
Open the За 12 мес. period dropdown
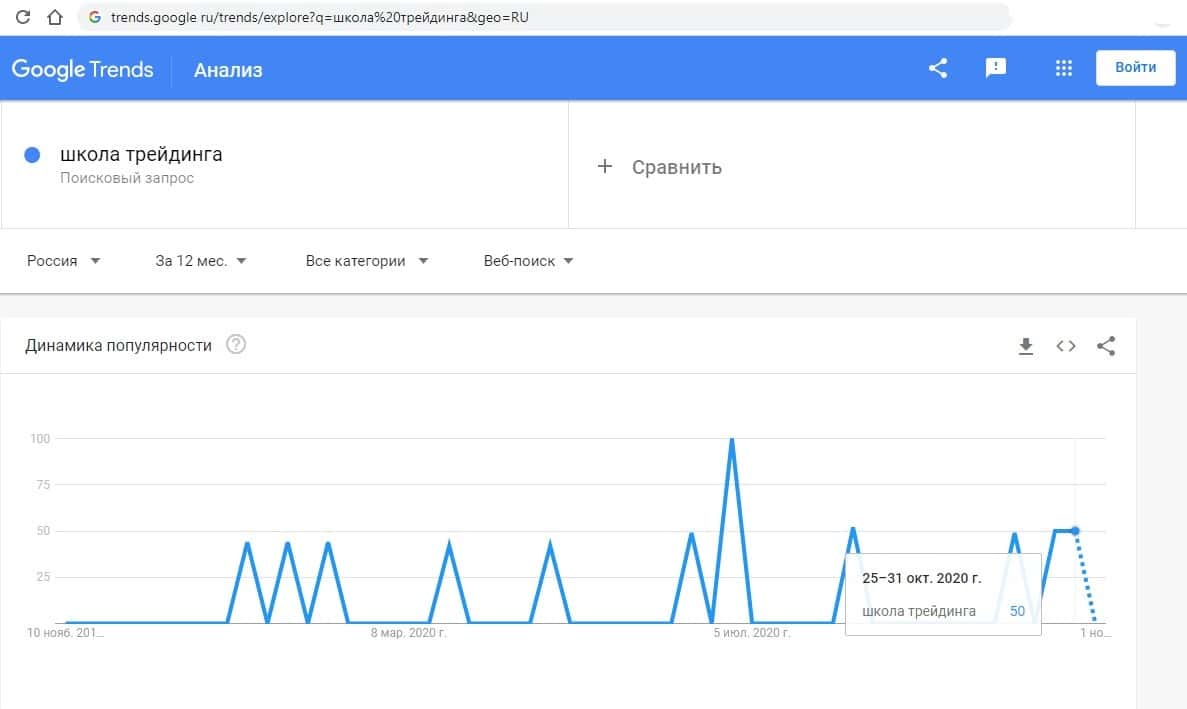[x=201, y=261]
